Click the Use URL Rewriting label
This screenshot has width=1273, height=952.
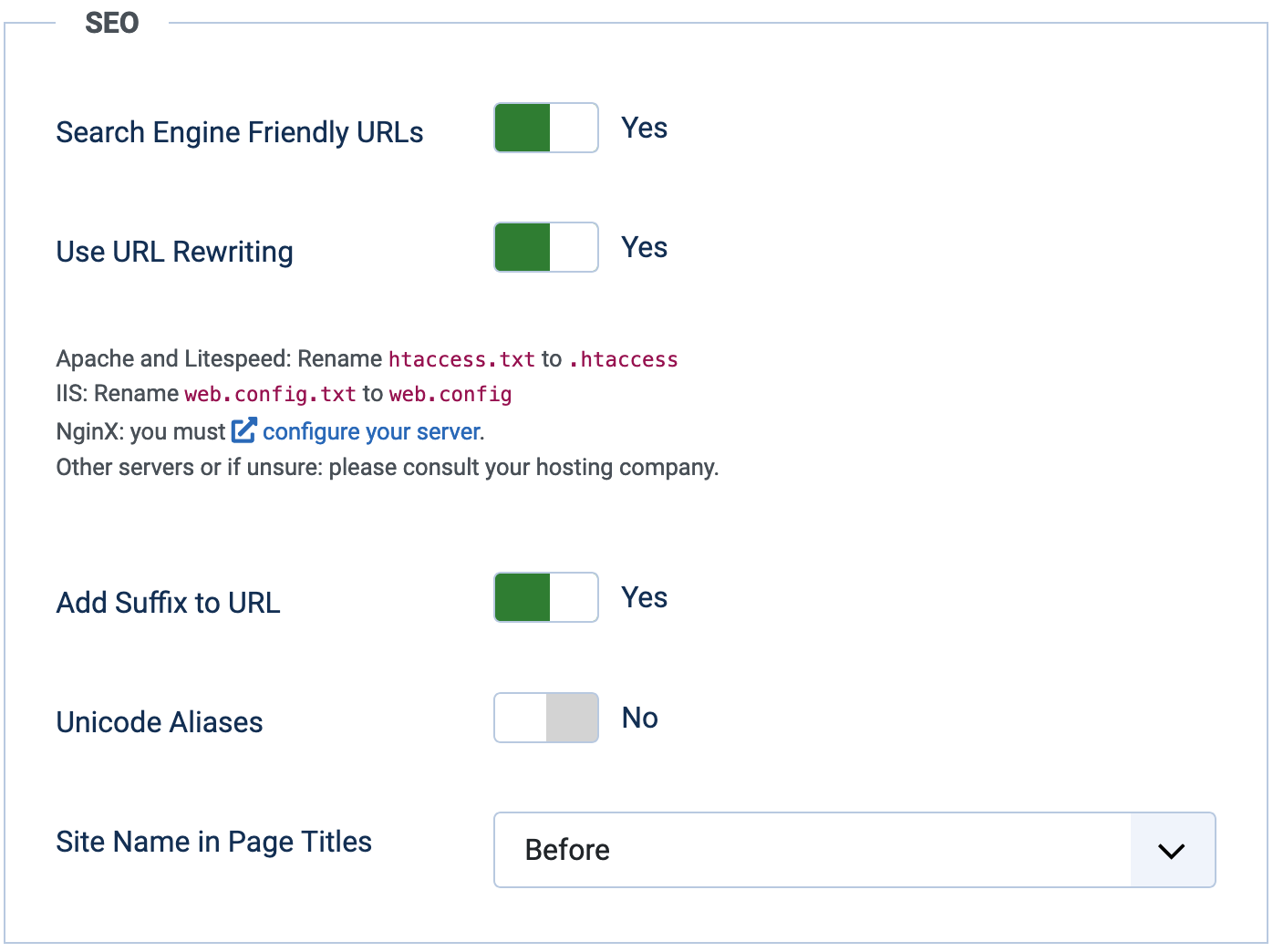174,252
